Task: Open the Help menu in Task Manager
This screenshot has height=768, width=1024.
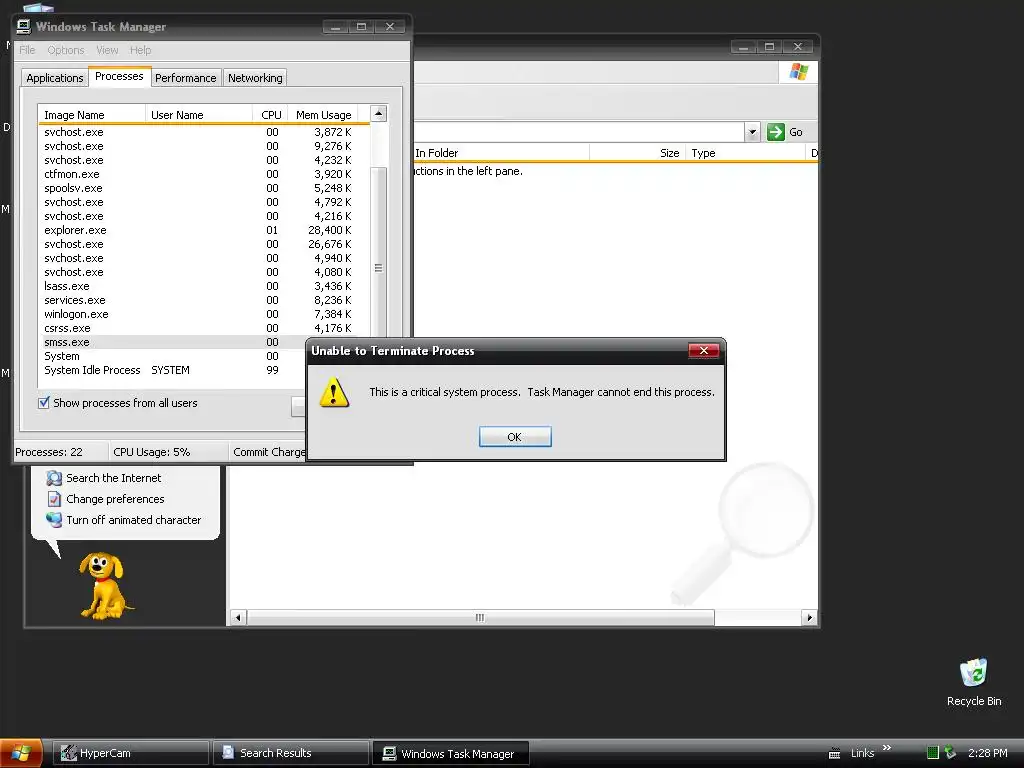Action: (140, 50)
